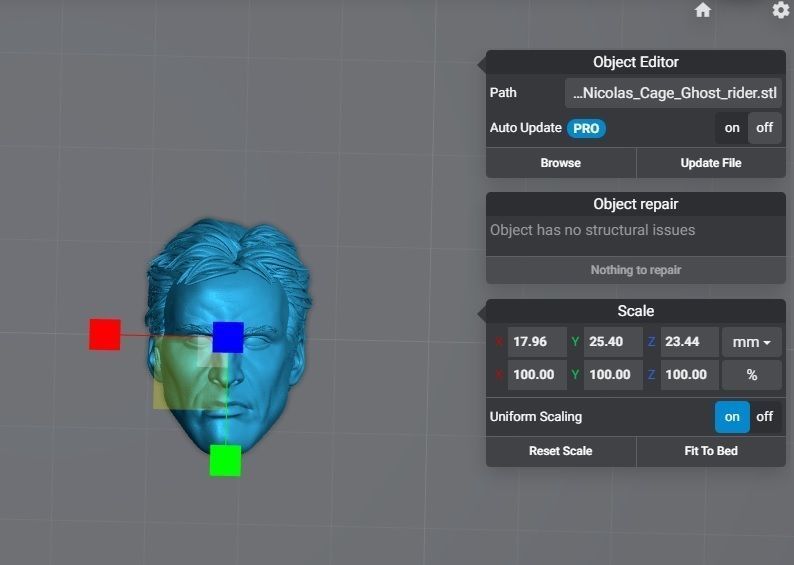Screen dimensions: 794x565
Task: Click the Update File button
Action: coord(711,163)
